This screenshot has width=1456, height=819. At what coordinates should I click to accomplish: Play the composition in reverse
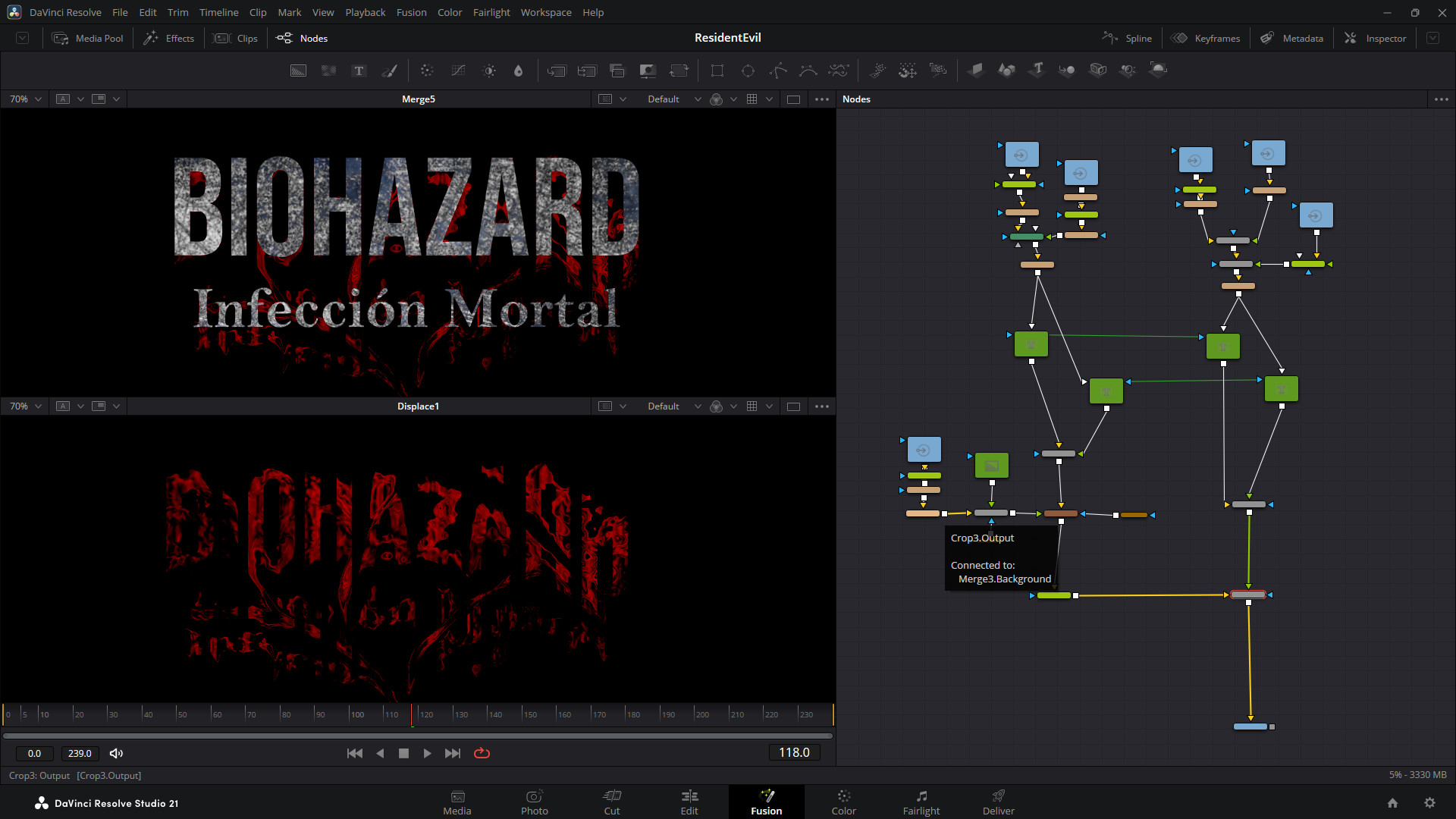tap(380, 753)
